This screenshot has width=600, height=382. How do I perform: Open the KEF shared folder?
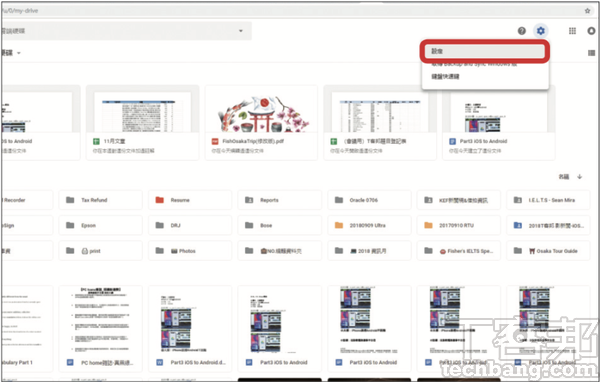(x=458, y=200)
